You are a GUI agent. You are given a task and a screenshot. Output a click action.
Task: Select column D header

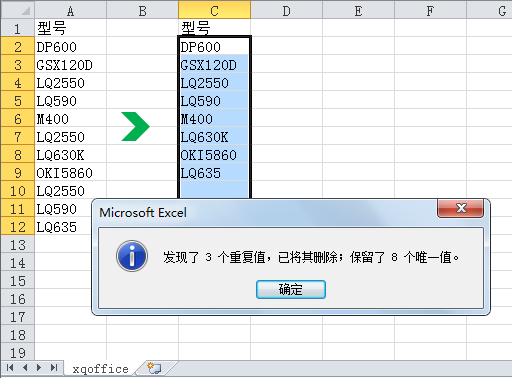[x=286, y=10]
